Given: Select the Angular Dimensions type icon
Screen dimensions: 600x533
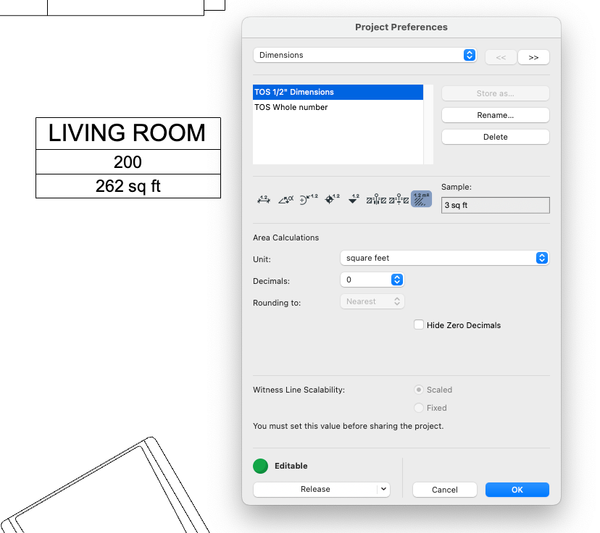Looking at the screenshot, I should [286, 199].
